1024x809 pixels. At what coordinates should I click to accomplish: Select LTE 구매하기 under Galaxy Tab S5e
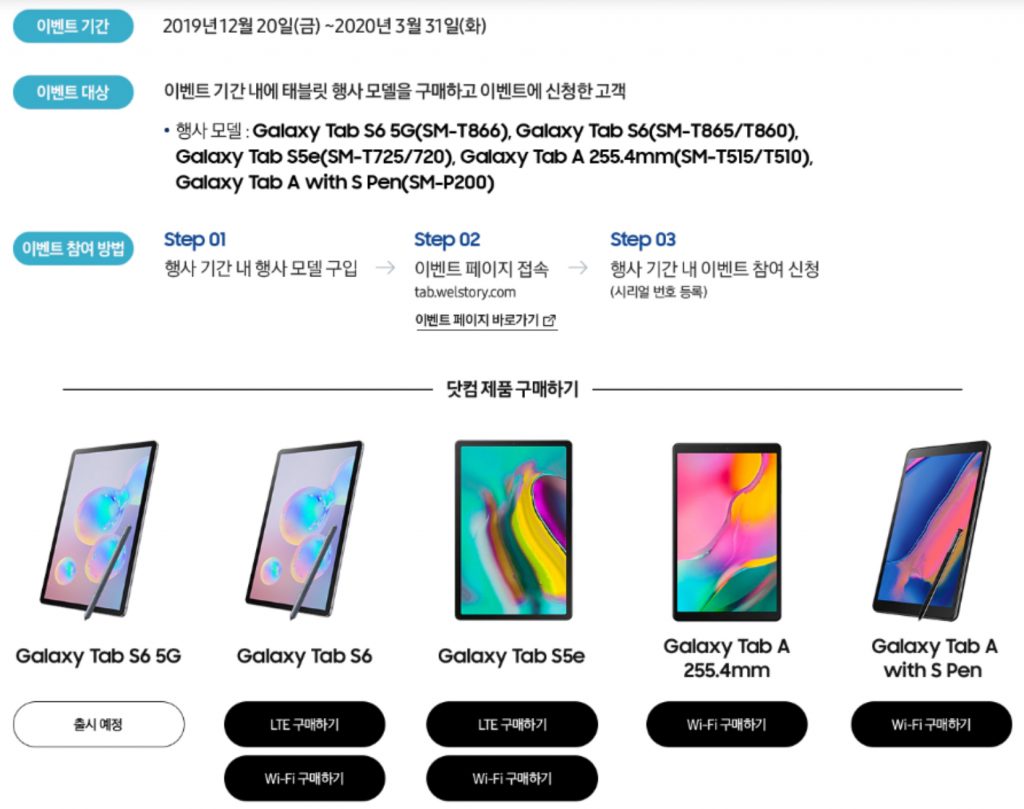[512, 724]
